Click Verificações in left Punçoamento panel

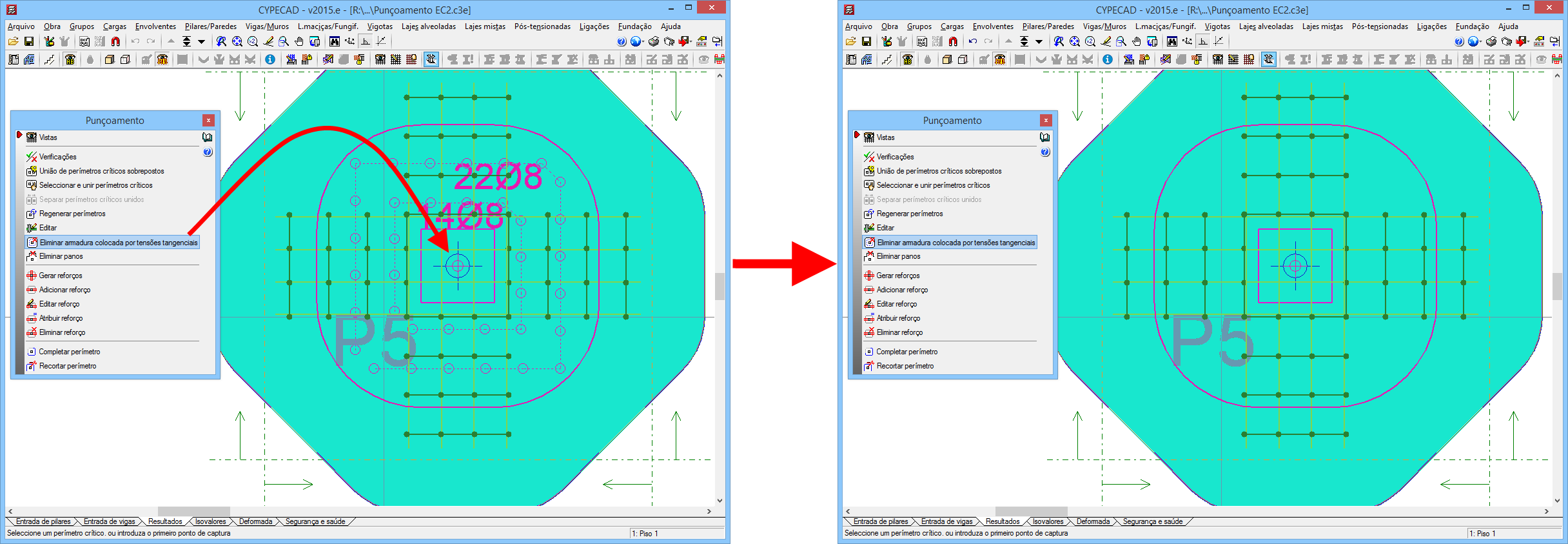[x=58, y=157]
